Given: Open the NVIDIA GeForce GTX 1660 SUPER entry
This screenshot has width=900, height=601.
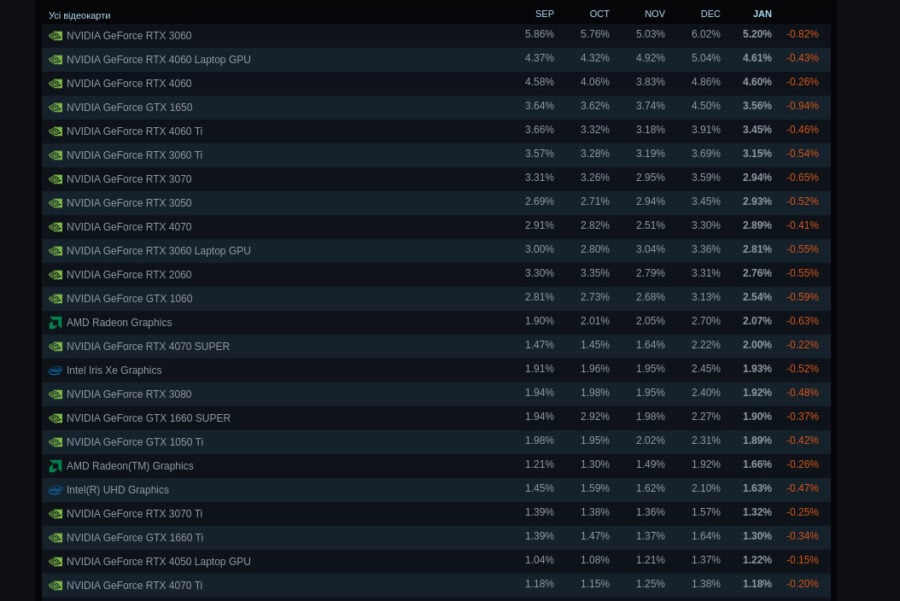Looking at the screenshot, I should point(148,418).
